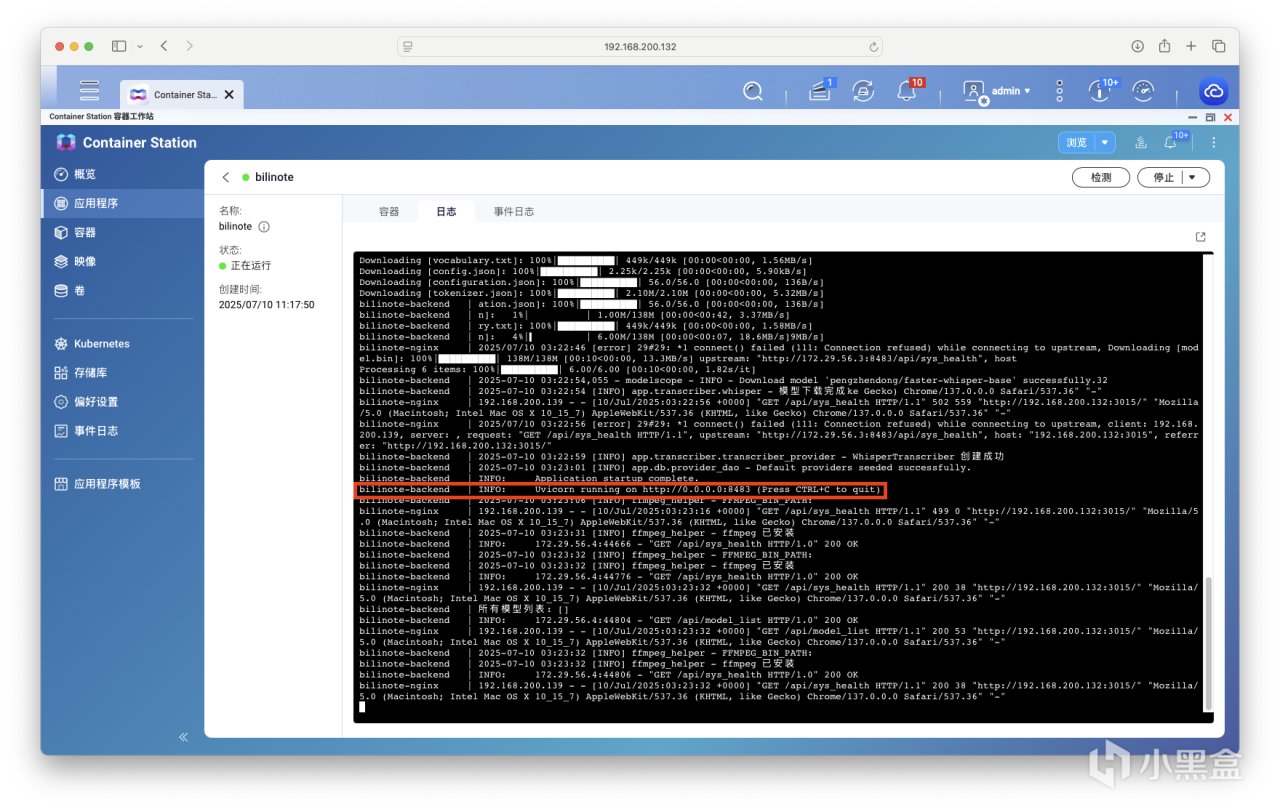The width and height of the screenshot is (1280, 809).
Task: Select the Container Sta... app tab
Action: pyautogui.click(x=180, y=95)
